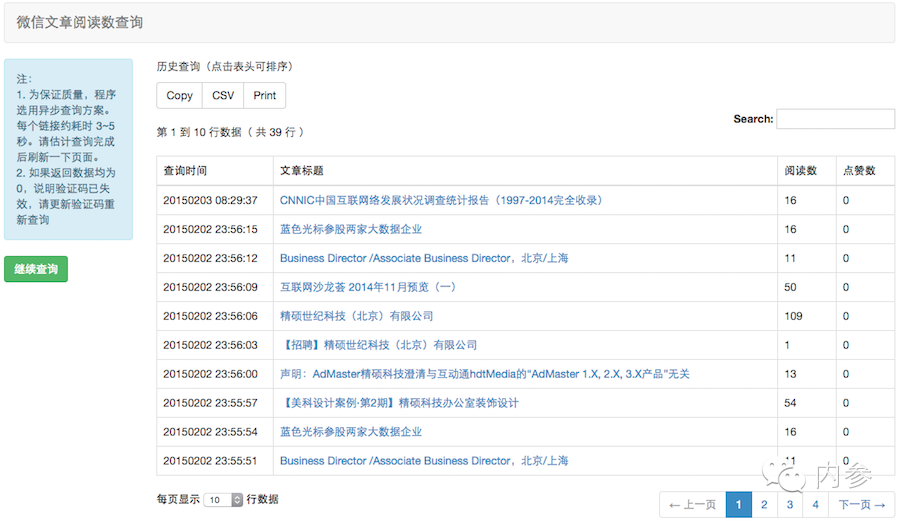Click the Print button
Image resolution: width=900 pixels, height=521 pixels.
coord(265,96)
